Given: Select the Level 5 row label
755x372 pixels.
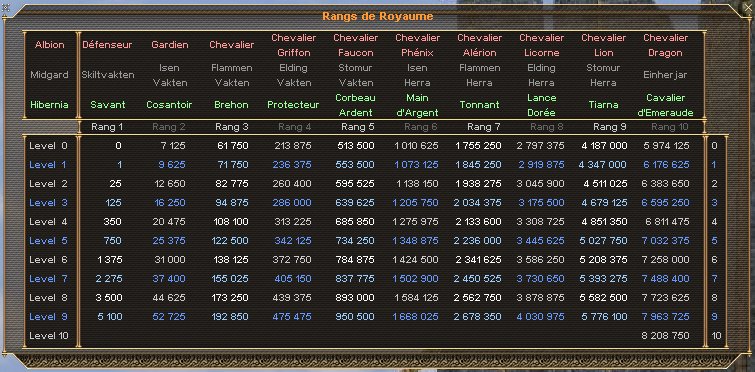Looking at the screenshot, I should (49, 241).
